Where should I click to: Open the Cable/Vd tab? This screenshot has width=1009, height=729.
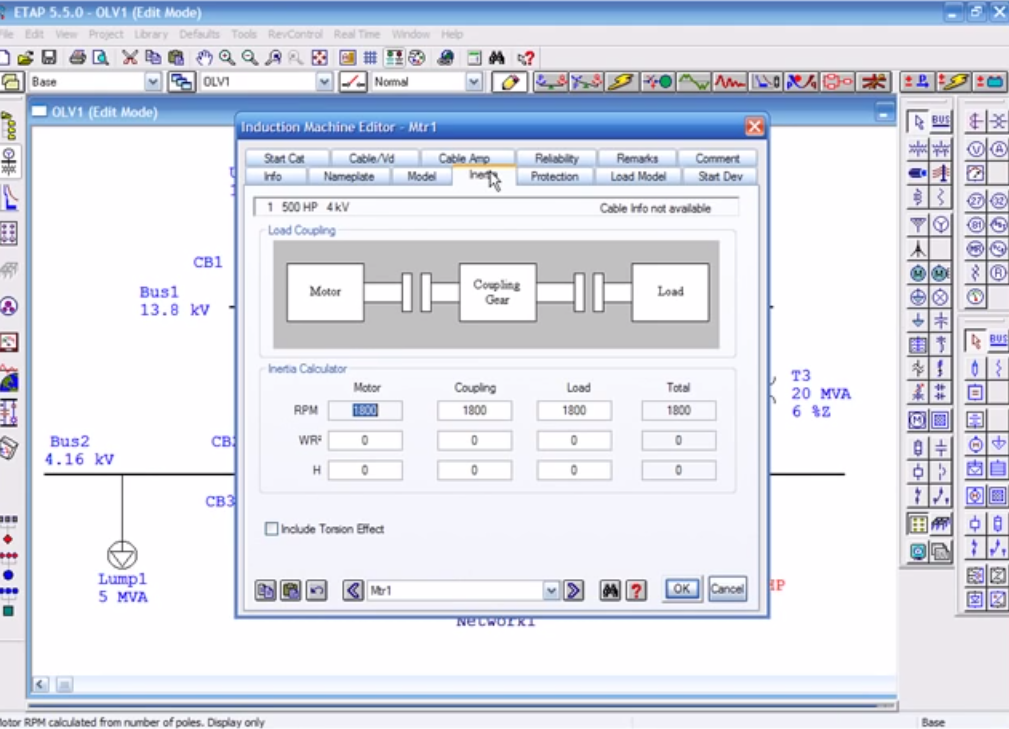[371, 158]
